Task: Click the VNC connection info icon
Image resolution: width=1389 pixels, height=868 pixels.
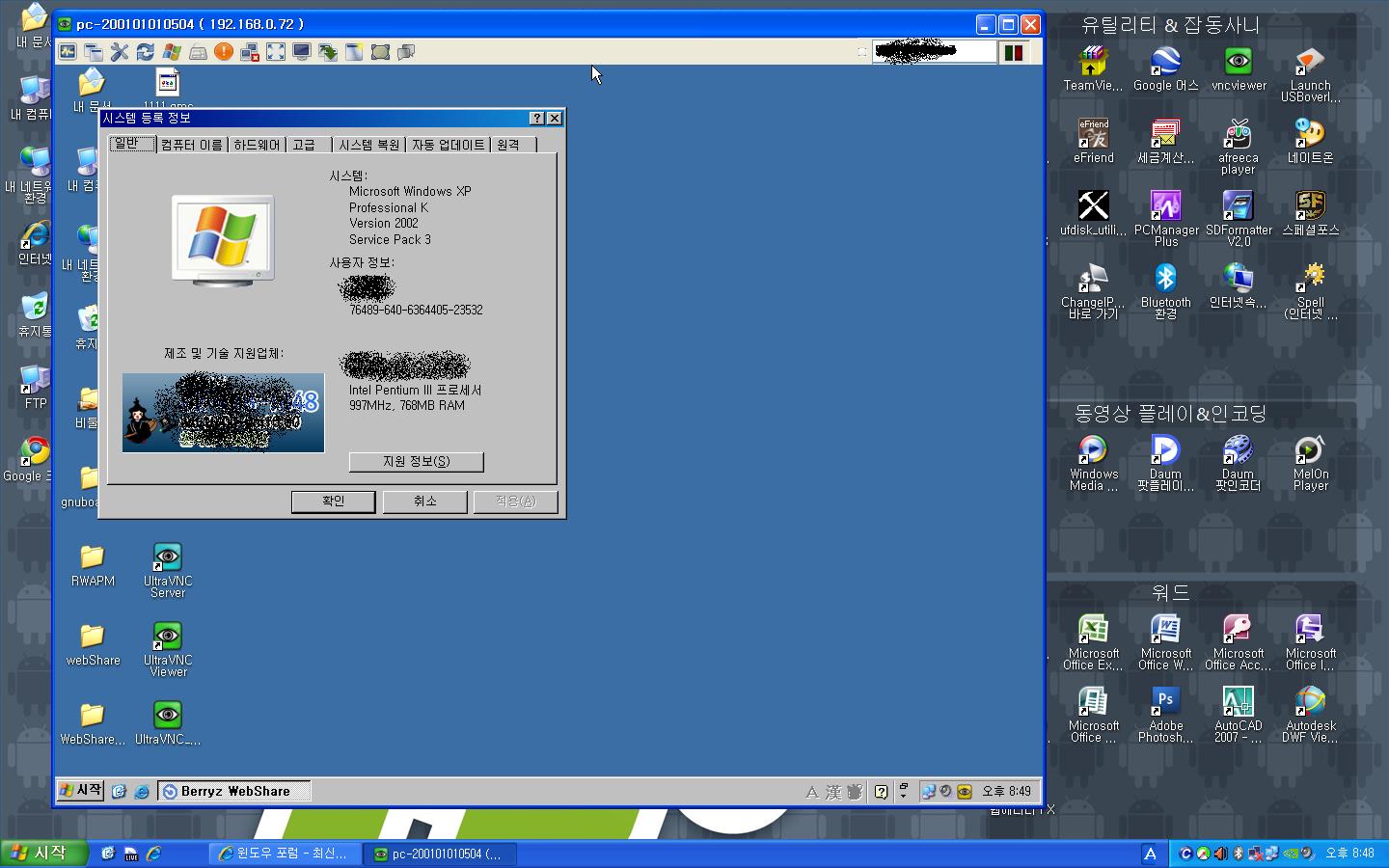Action: click(x=68, y=52)
